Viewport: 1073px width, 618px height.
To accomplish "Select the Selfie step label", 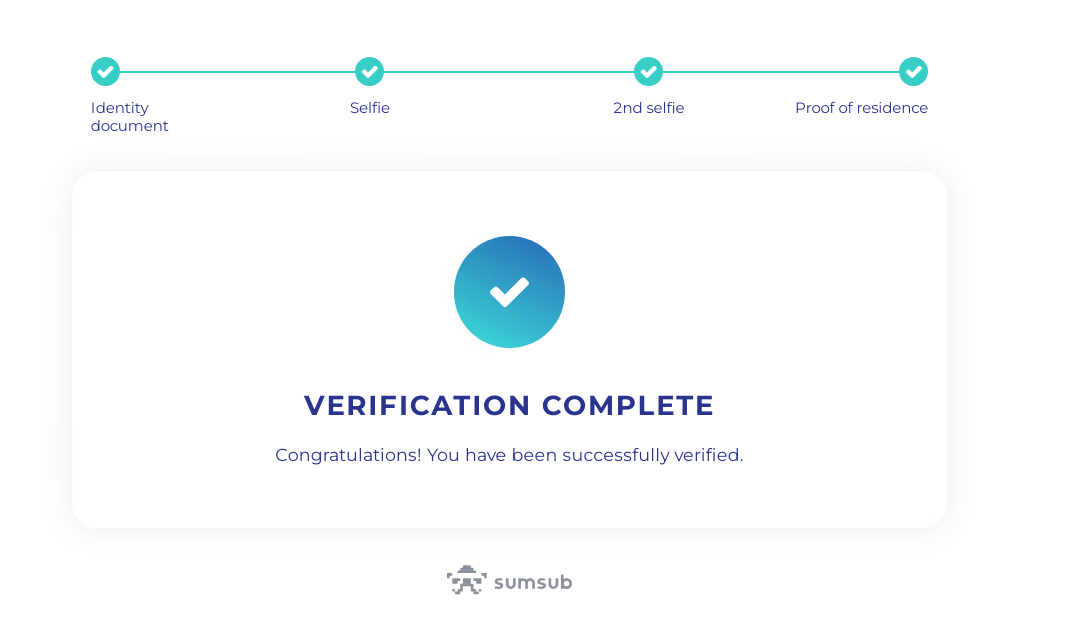I will point(370,108).
